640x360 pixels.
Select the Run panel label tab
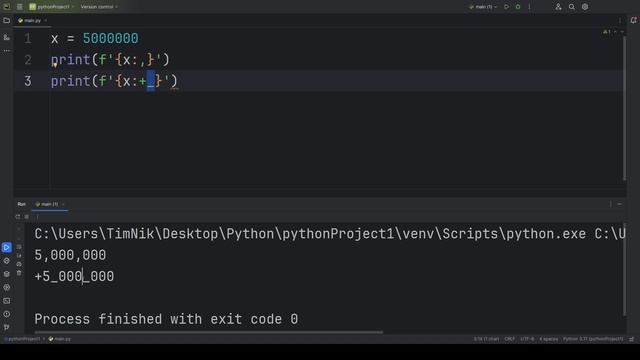click(x=22, y=204)
